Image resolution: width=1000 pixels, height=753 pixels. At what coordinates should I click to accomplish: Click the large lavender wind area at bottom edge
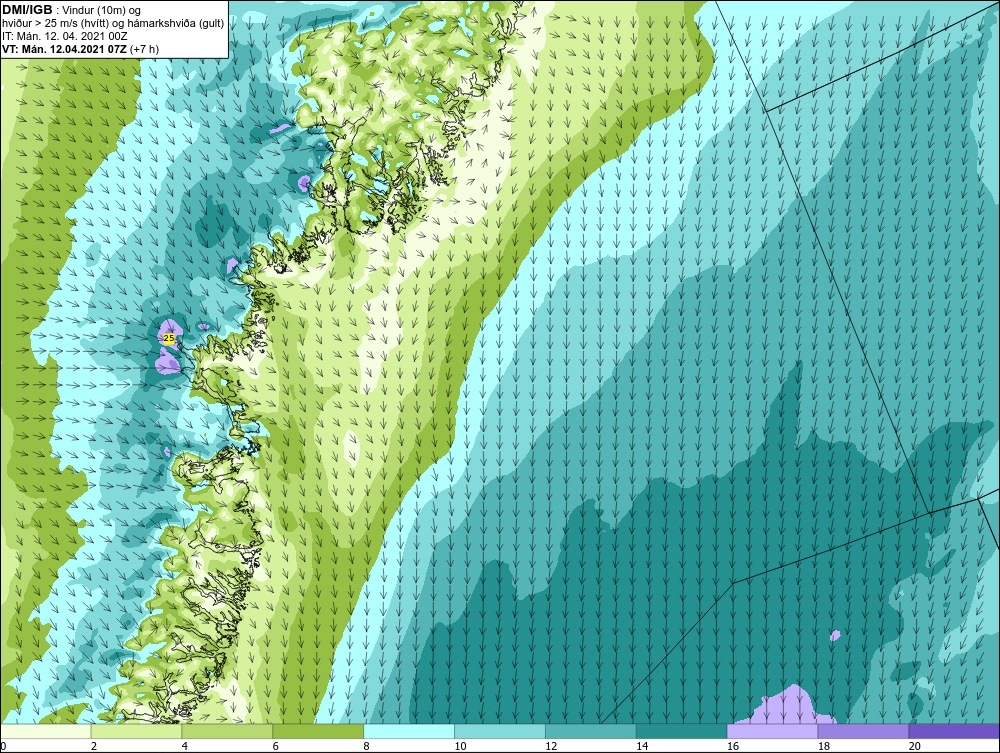[788, 706]
